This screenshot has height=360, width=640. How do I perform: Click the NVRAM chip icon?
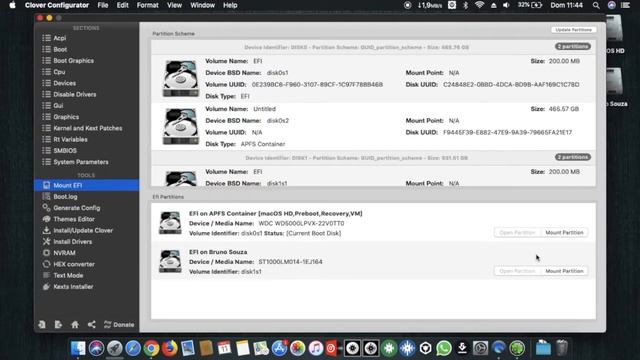(x=47, y=253)
